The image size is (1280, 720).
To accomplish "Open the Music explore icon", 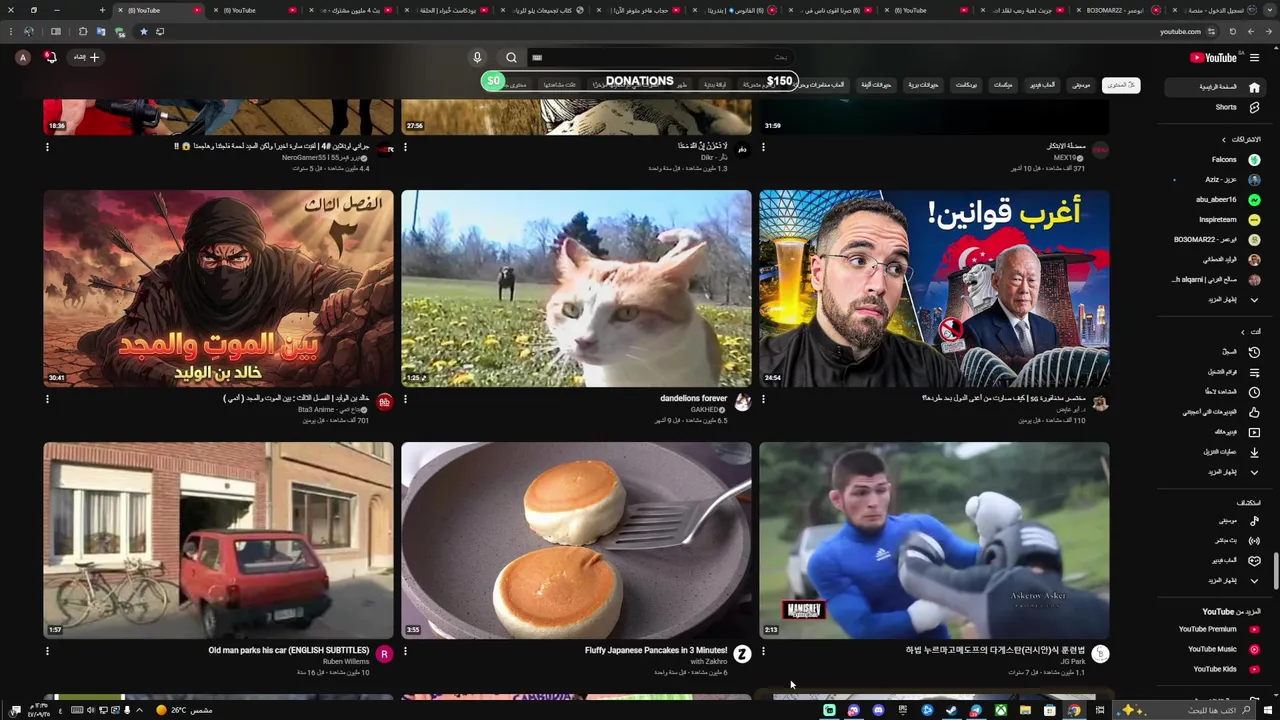I will click(1254, 520).
